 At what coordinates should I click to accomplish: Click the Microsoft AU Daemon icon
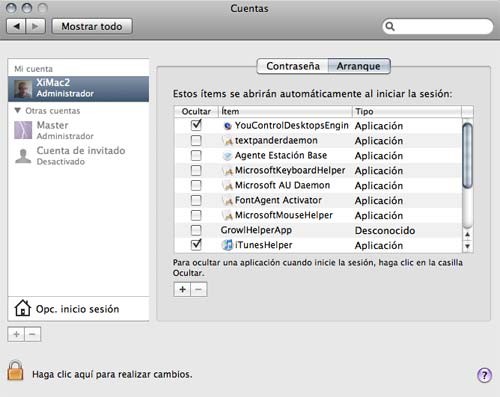coord(228,186)
